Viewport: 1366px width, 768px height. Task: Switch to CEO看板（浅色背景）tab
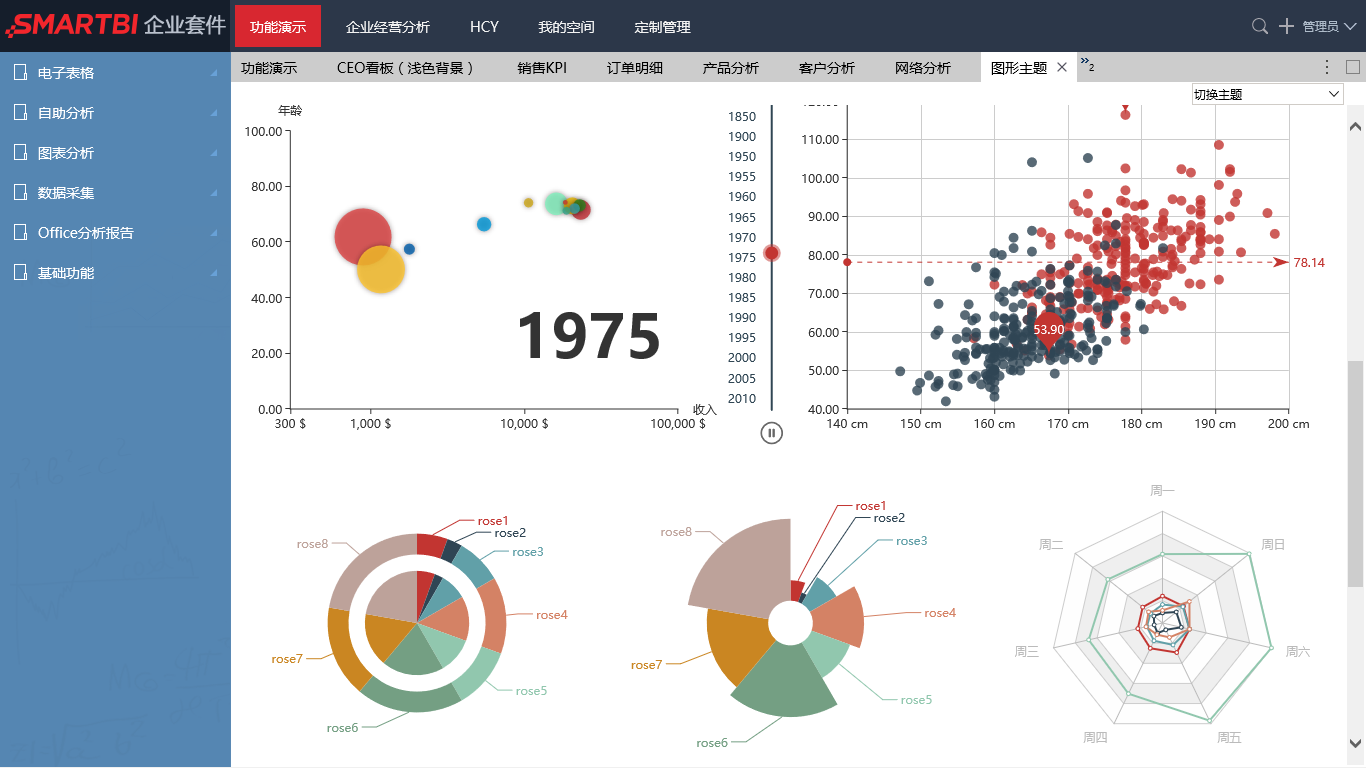405,68
